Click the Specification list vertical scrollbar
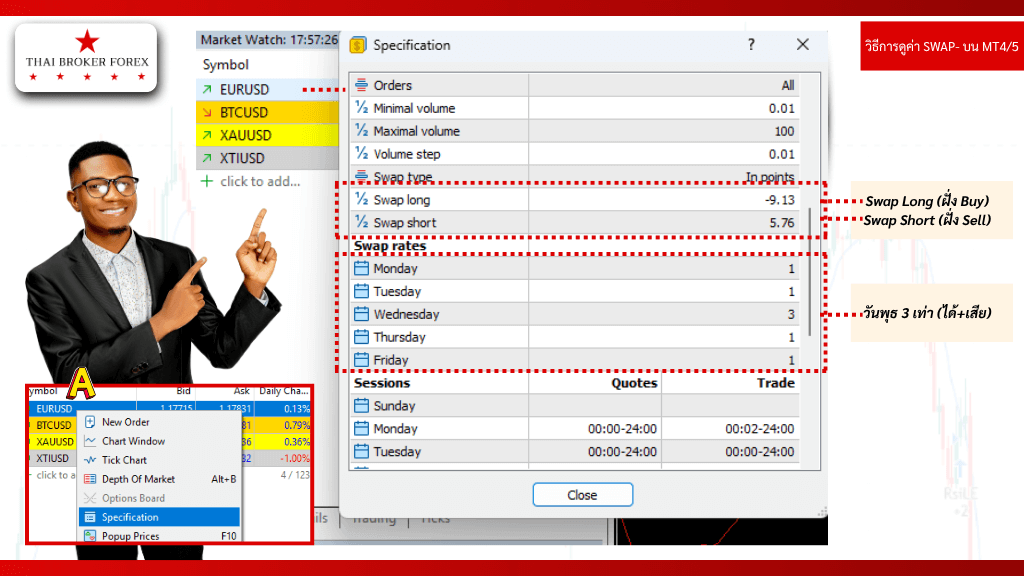 (x=810, y=271)
